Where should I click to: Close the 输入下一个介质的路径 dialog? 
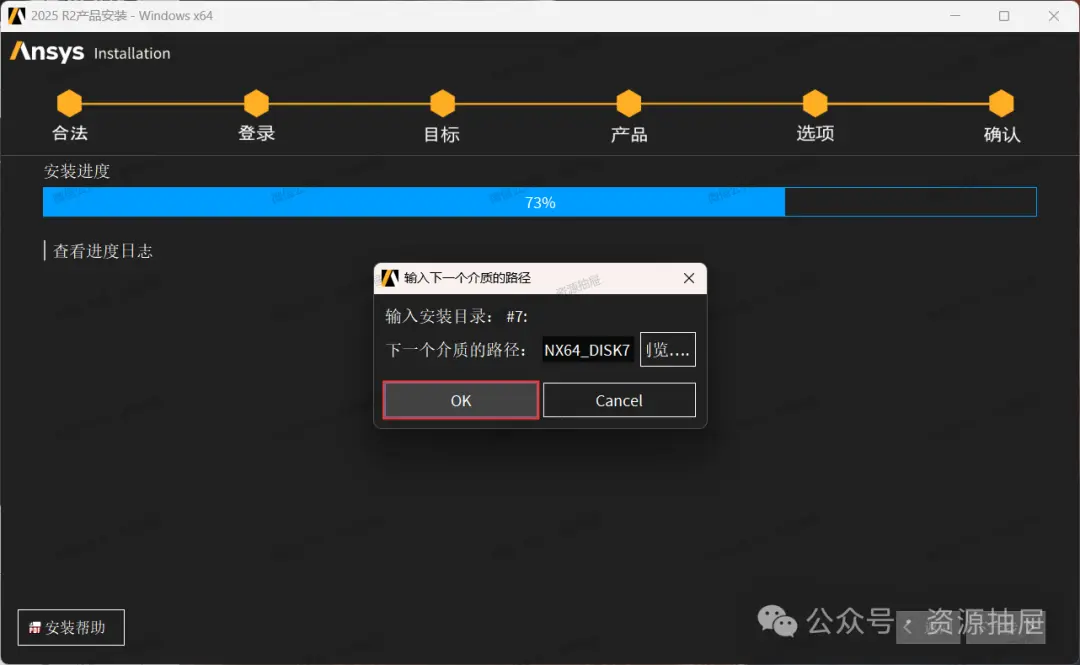tap(689, 278)
